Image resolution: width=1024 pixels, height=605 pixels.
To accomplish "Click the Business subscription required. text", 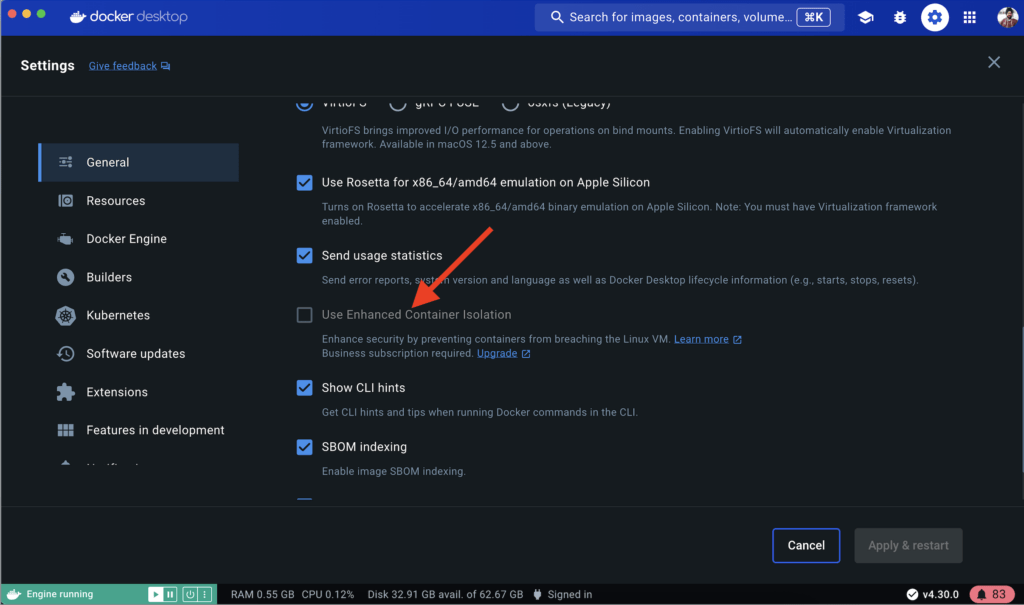I will tap(398, 353).
